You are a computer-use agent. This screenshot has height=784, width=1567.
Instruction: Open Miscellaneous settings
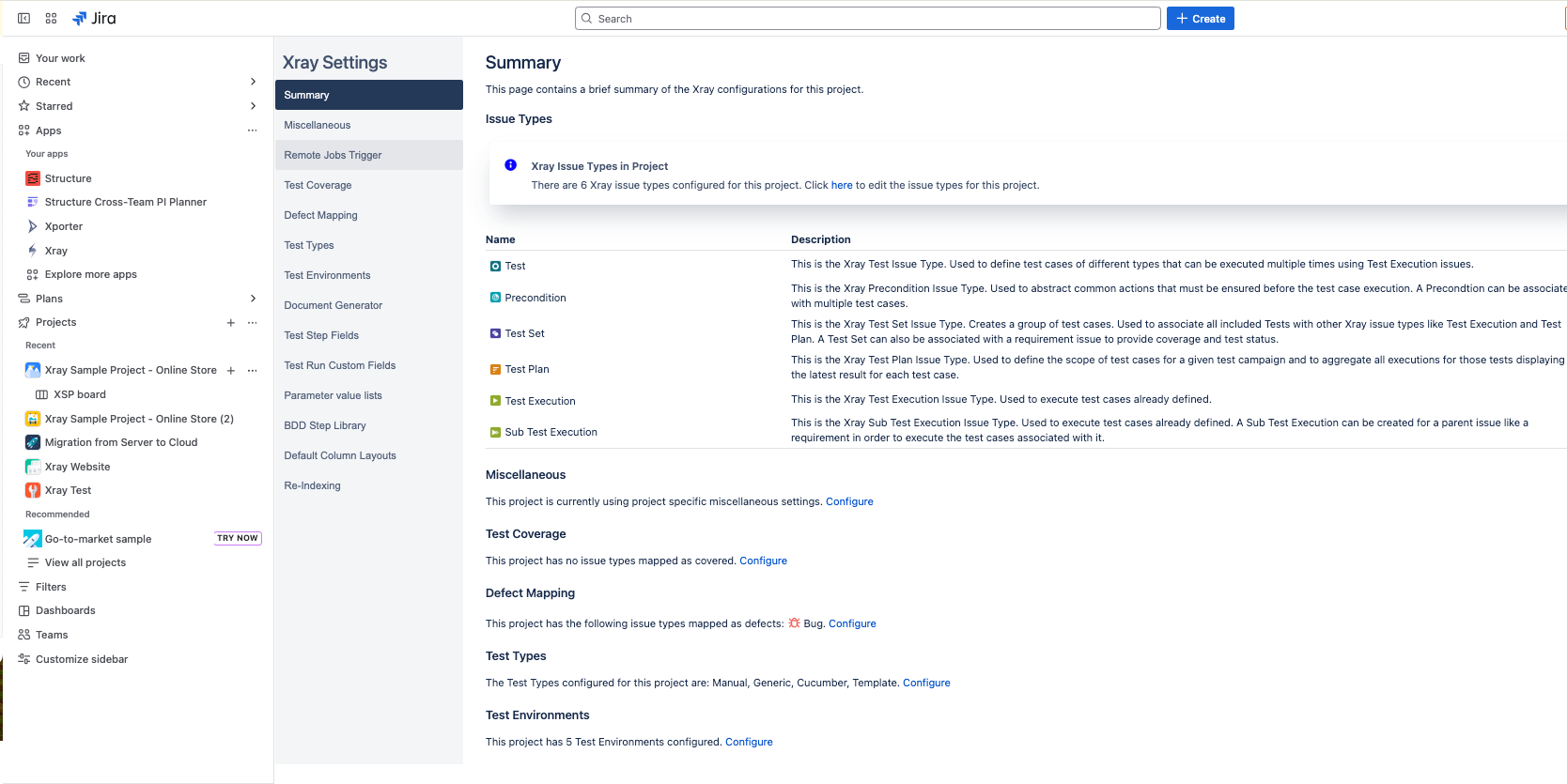369,125
